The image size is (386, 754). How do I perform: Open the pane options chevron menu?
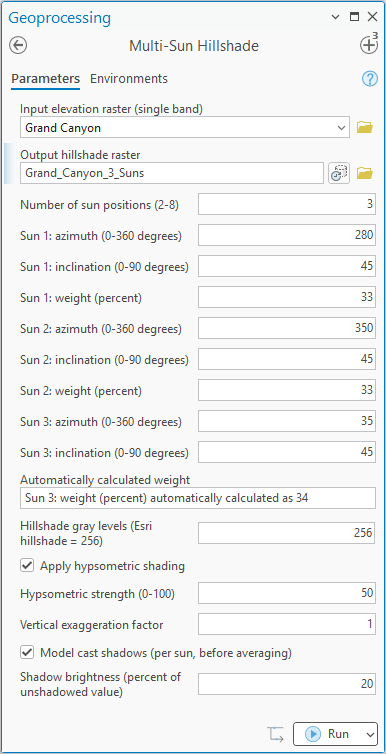pyautogui.click(x=336, y=17)
